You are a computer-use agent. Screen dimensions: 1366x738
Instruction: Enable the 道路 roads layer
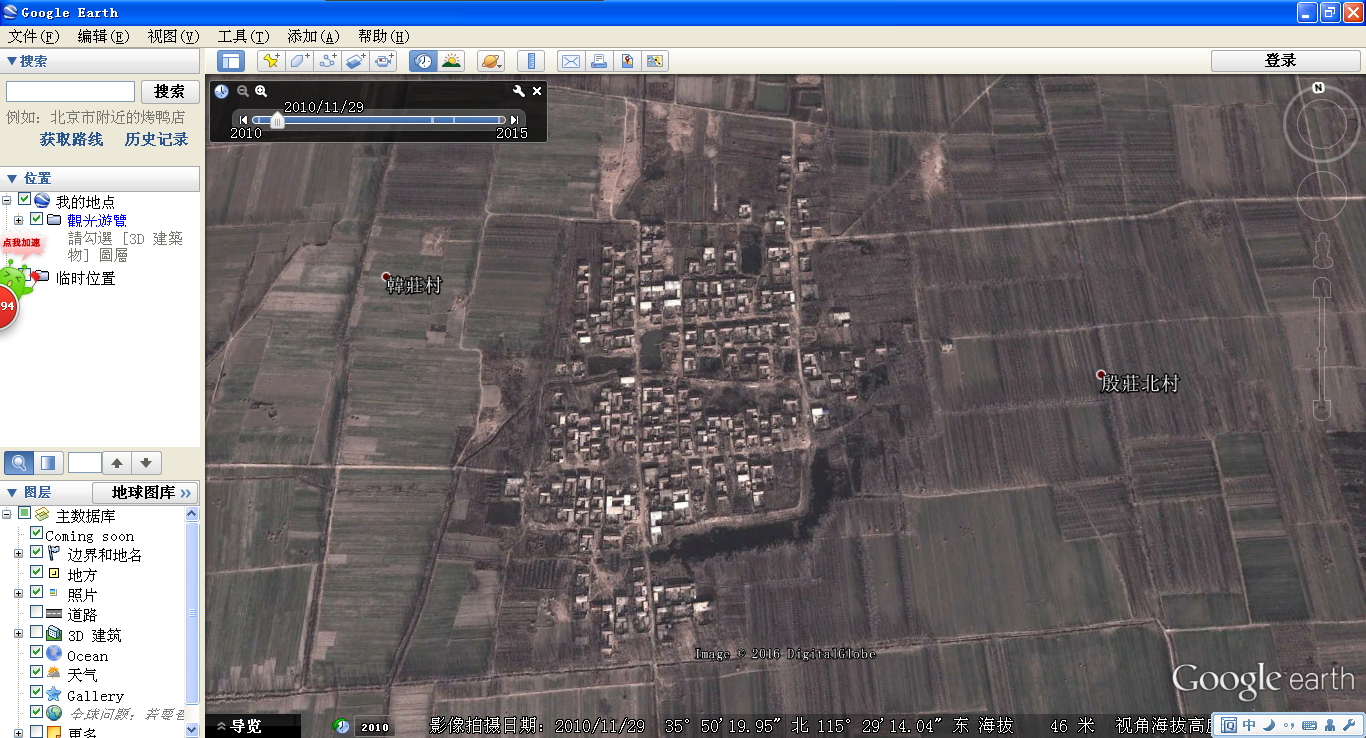click(x=37, y=612)
